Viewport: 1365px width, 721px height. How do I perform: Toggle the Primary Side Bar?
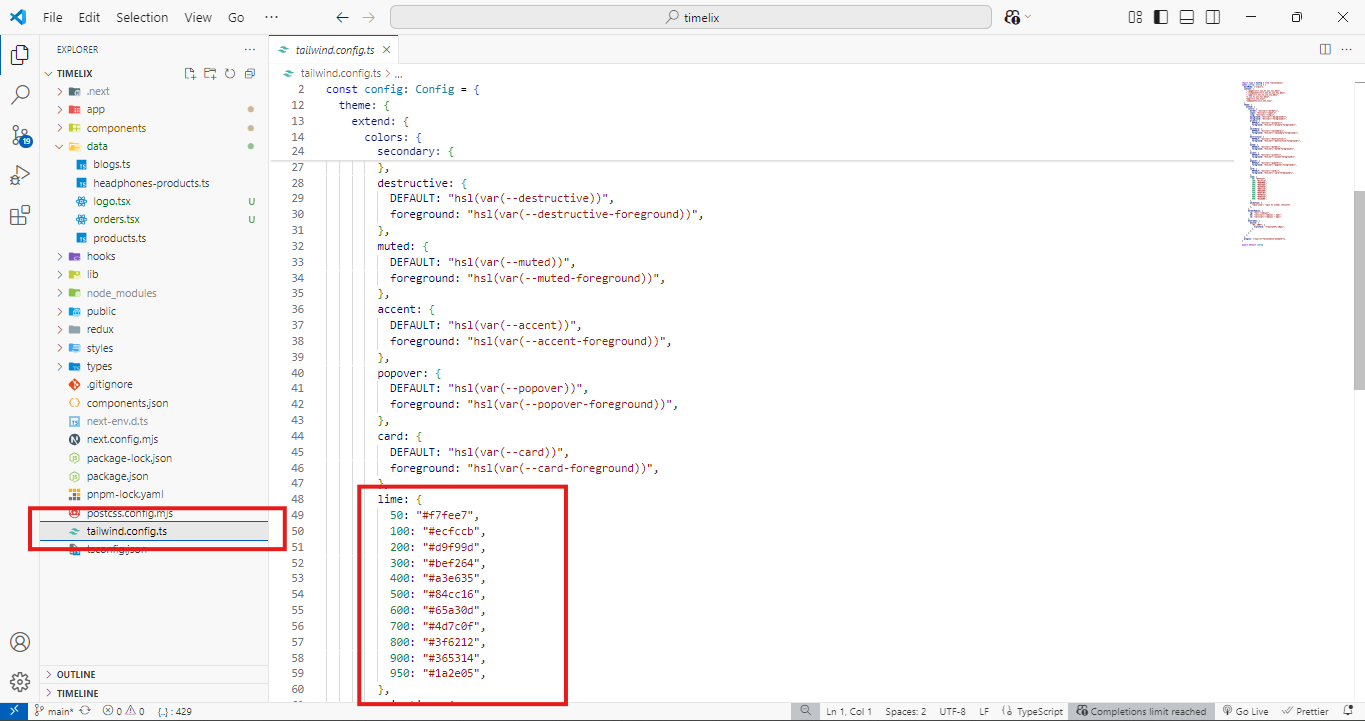click(x=1160, y=17)
